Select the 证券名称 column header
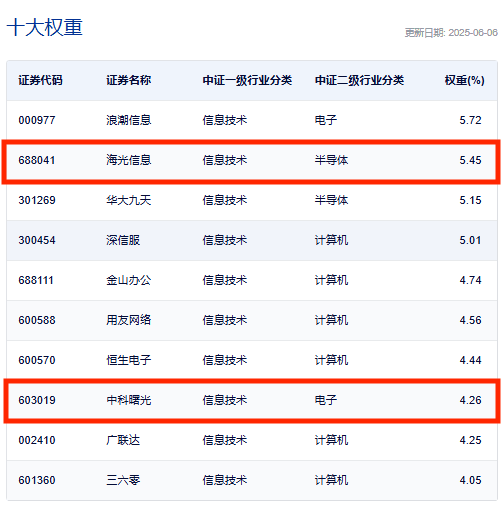This screenshot has height=509, width=503. [x=129, y=80]
